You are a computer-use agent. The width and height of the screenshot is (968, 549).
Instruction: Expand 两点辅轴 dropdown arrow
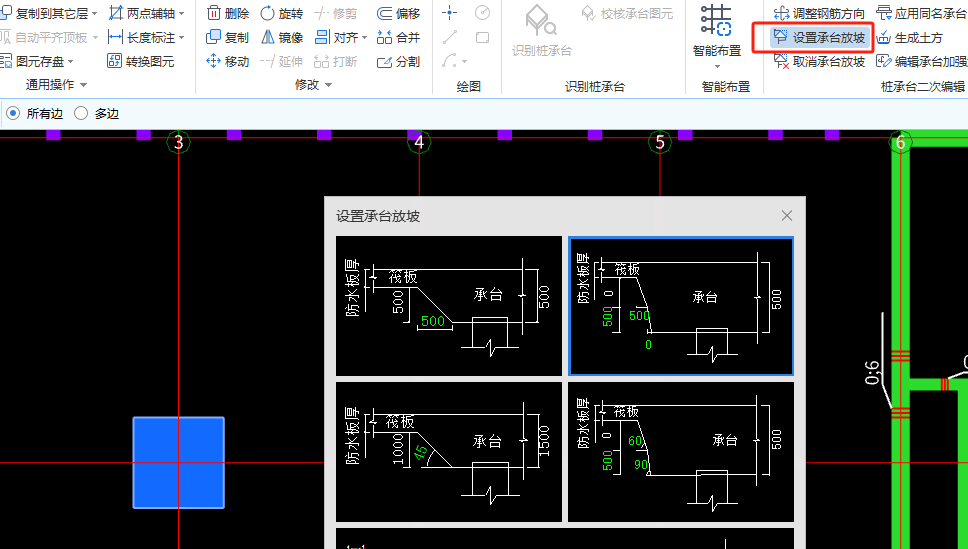(x=182, y=14)
